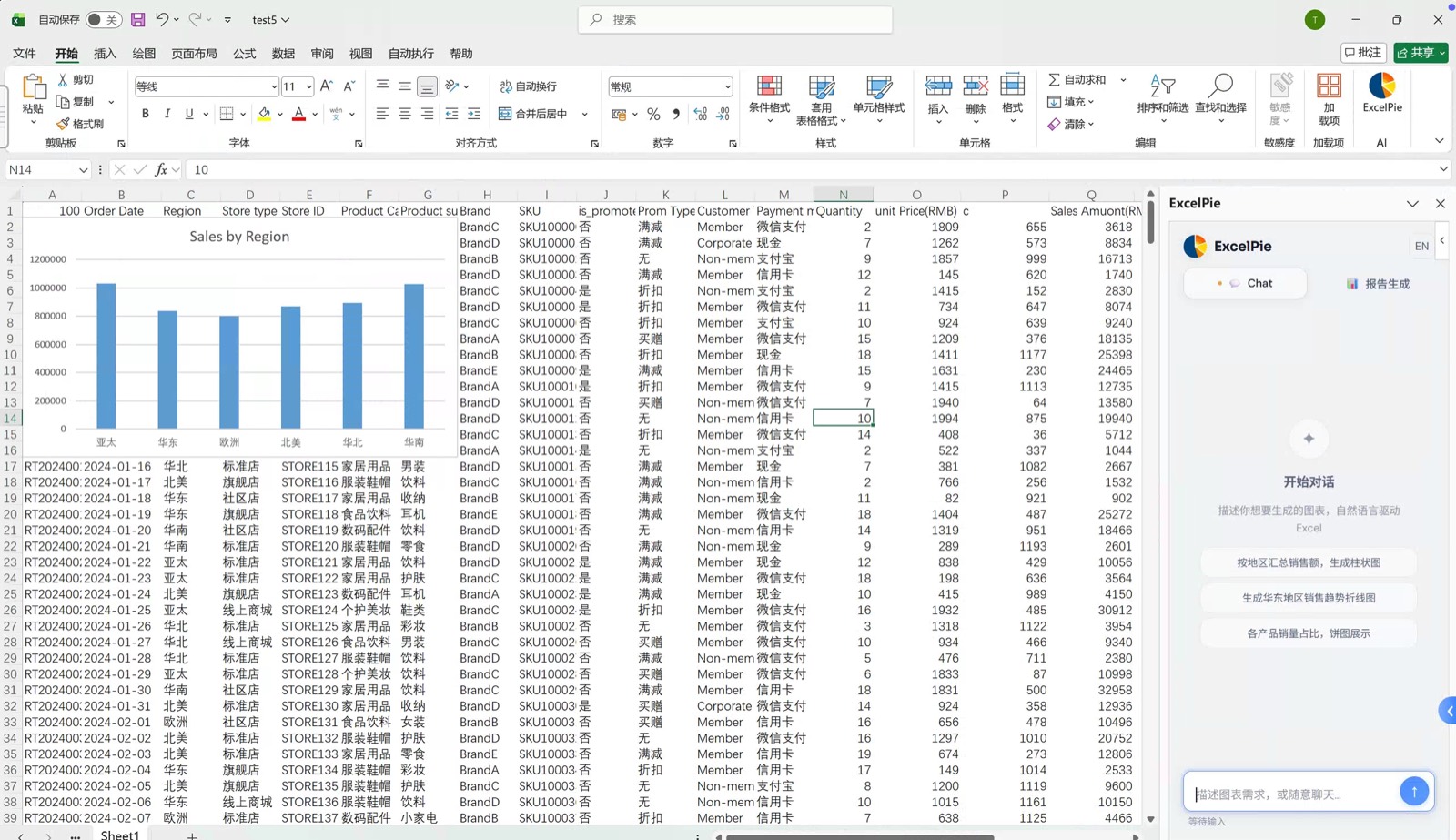The height and width of the screenshot is (840, 1456).
Task: Toggle bold formatting
Action: click(x=145, y=114)
